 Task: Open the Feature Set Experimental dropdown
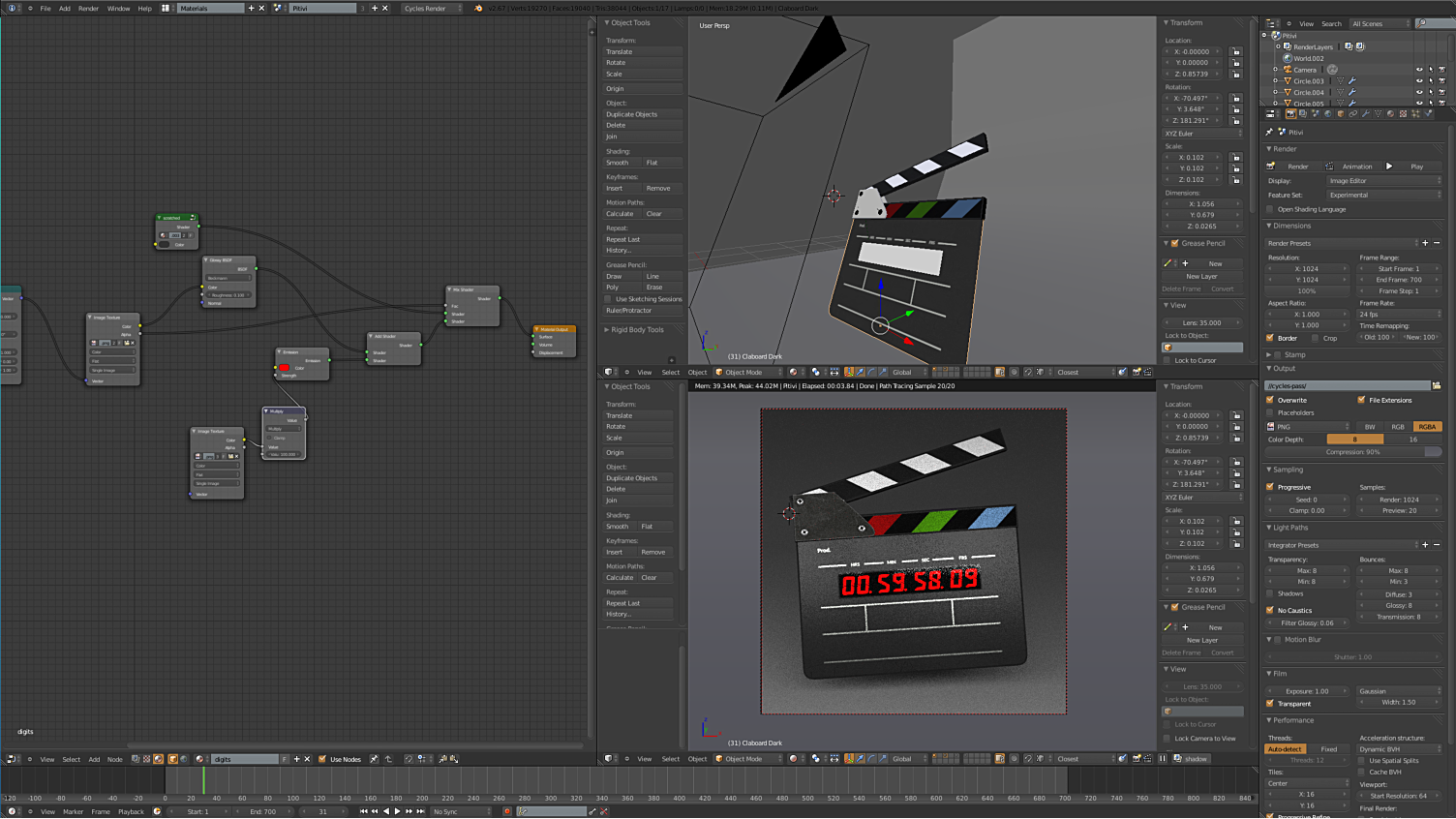[x=1382, y=195]
